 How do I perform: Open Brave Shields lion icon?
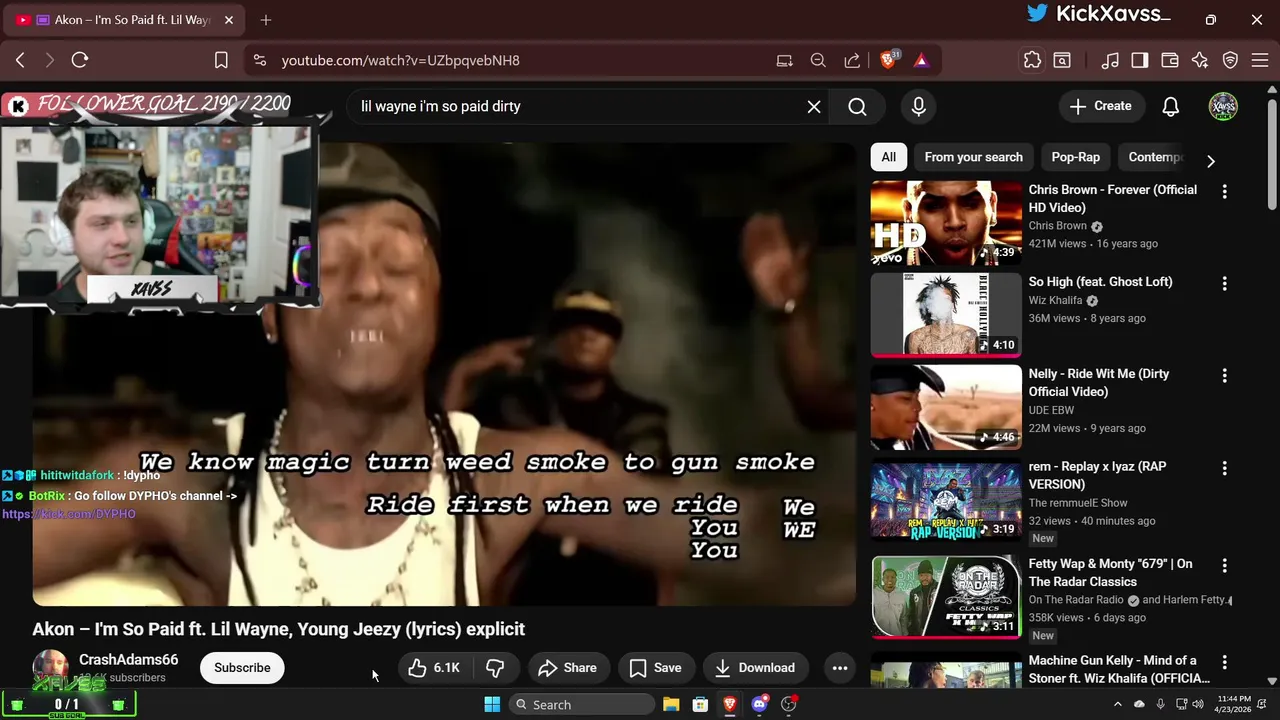pyautogui.click(x=889, y=60)
